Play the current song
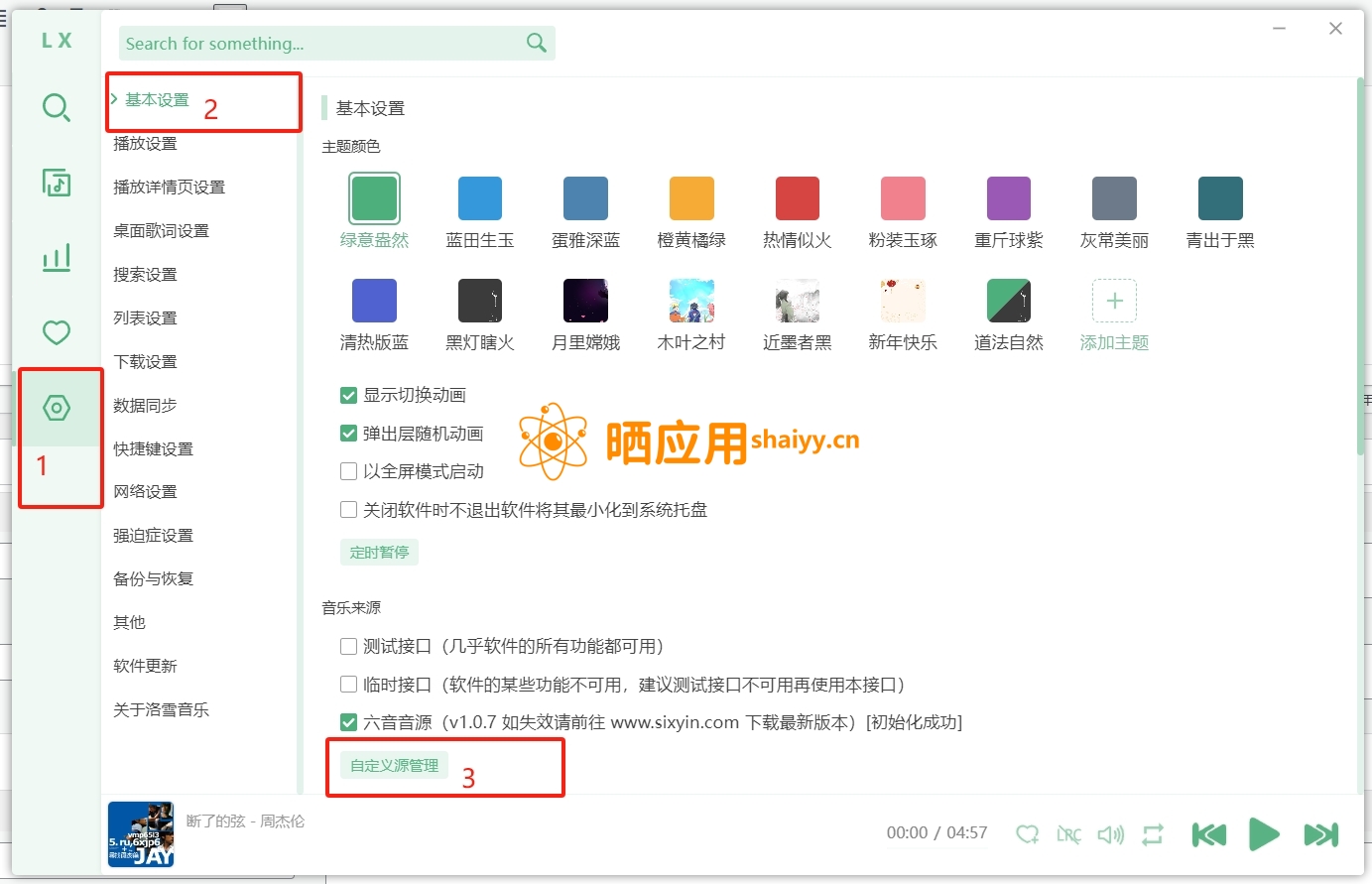 [x=1264, y=834]
